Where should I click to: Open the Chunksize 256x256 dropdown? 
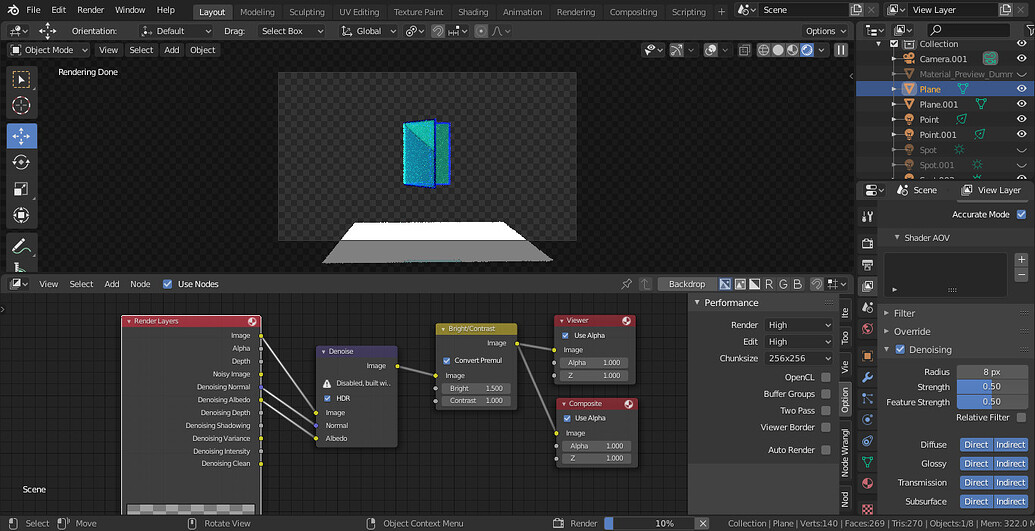point(799,358)
